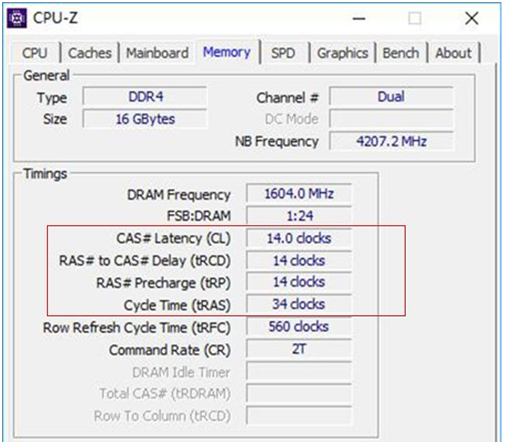Open the Graphics tab
The height and width of the screenshot is (444, 509).
[x=343, y=53]
